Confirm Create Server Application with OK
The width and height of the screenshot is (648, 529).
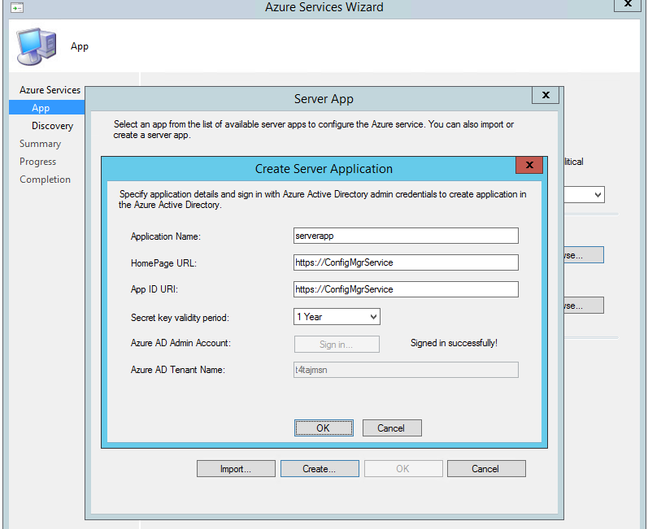324,428
